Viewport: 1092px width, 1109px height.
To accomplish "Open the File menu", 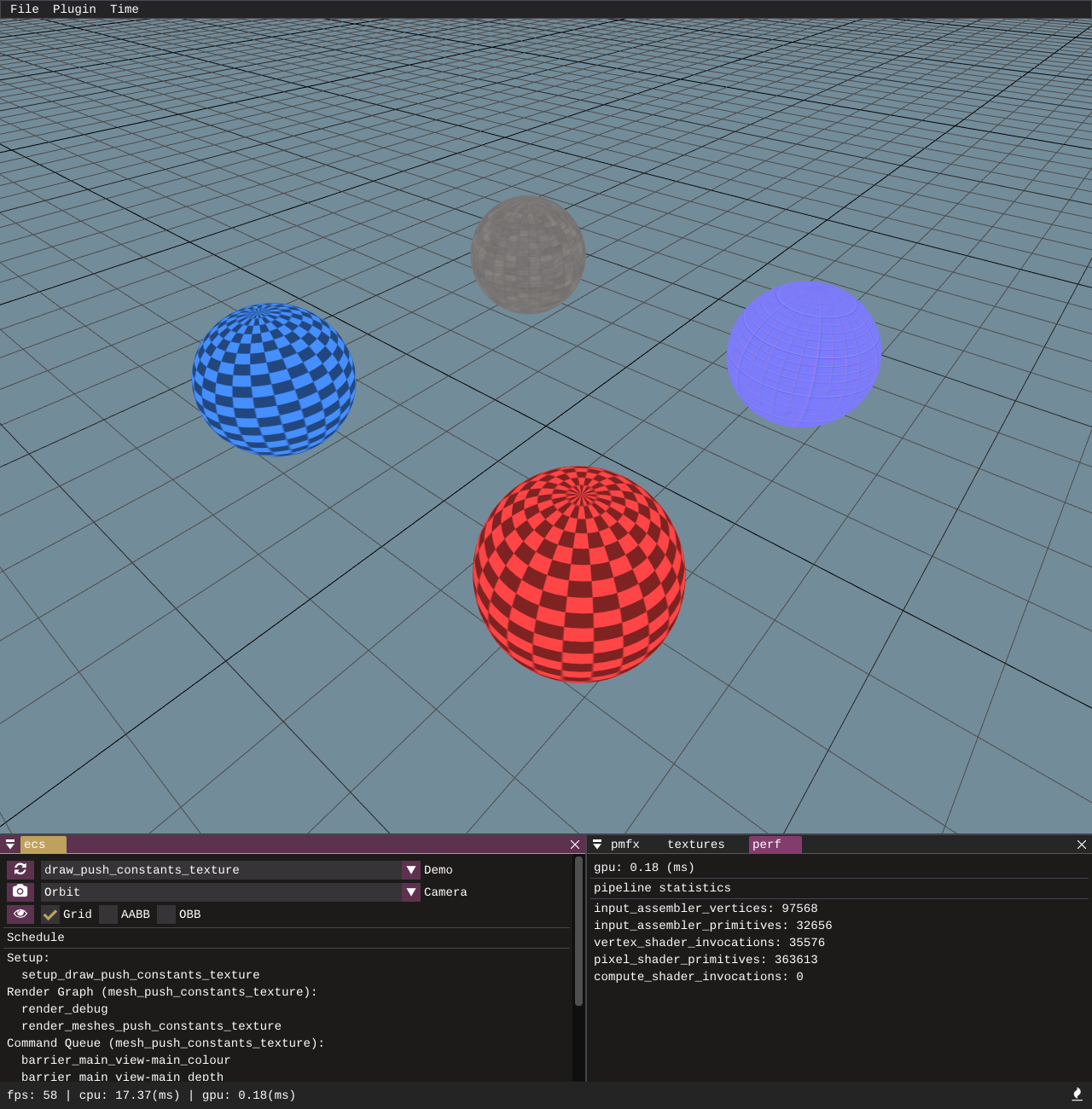I will (25, 9).
